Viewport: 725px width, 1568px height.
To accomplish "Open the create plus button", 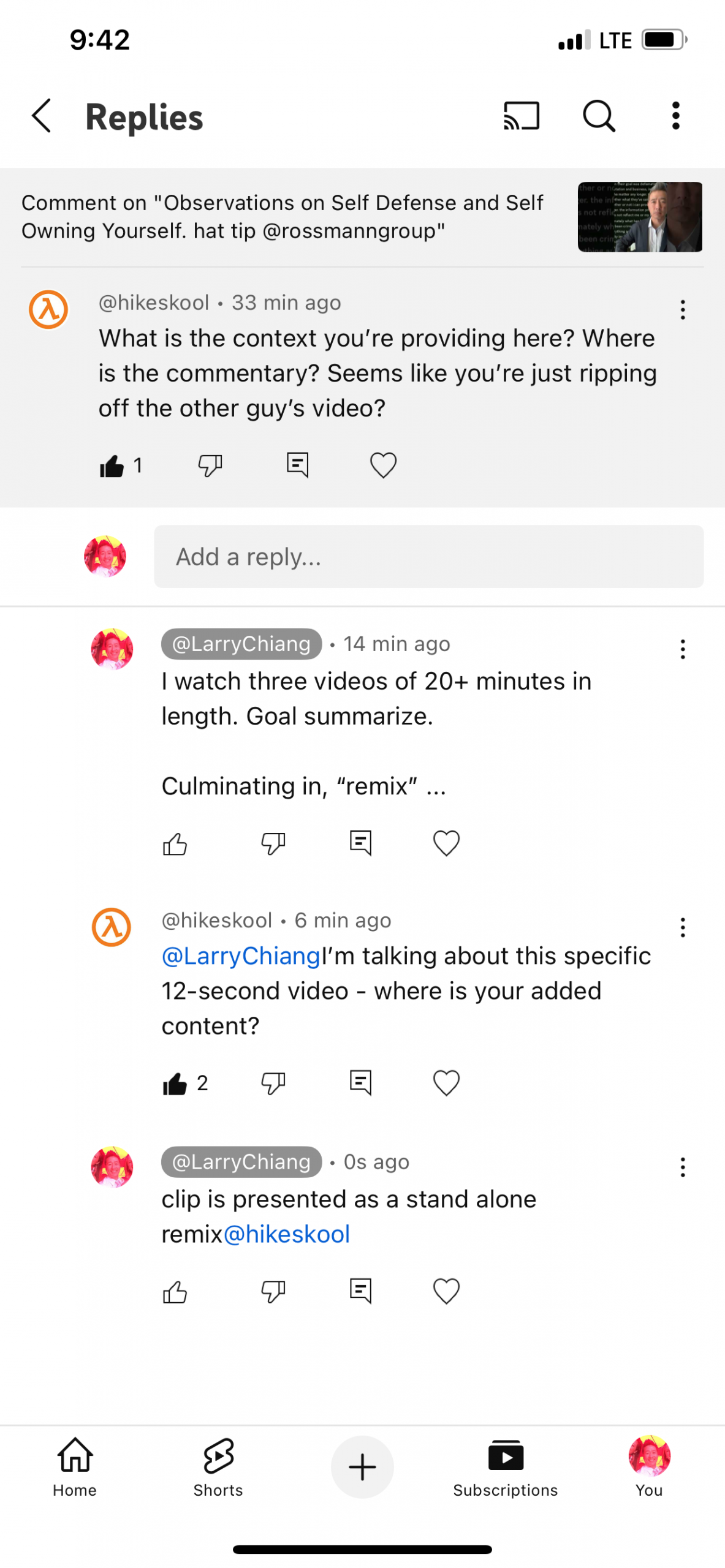I will pos(362,1466).
